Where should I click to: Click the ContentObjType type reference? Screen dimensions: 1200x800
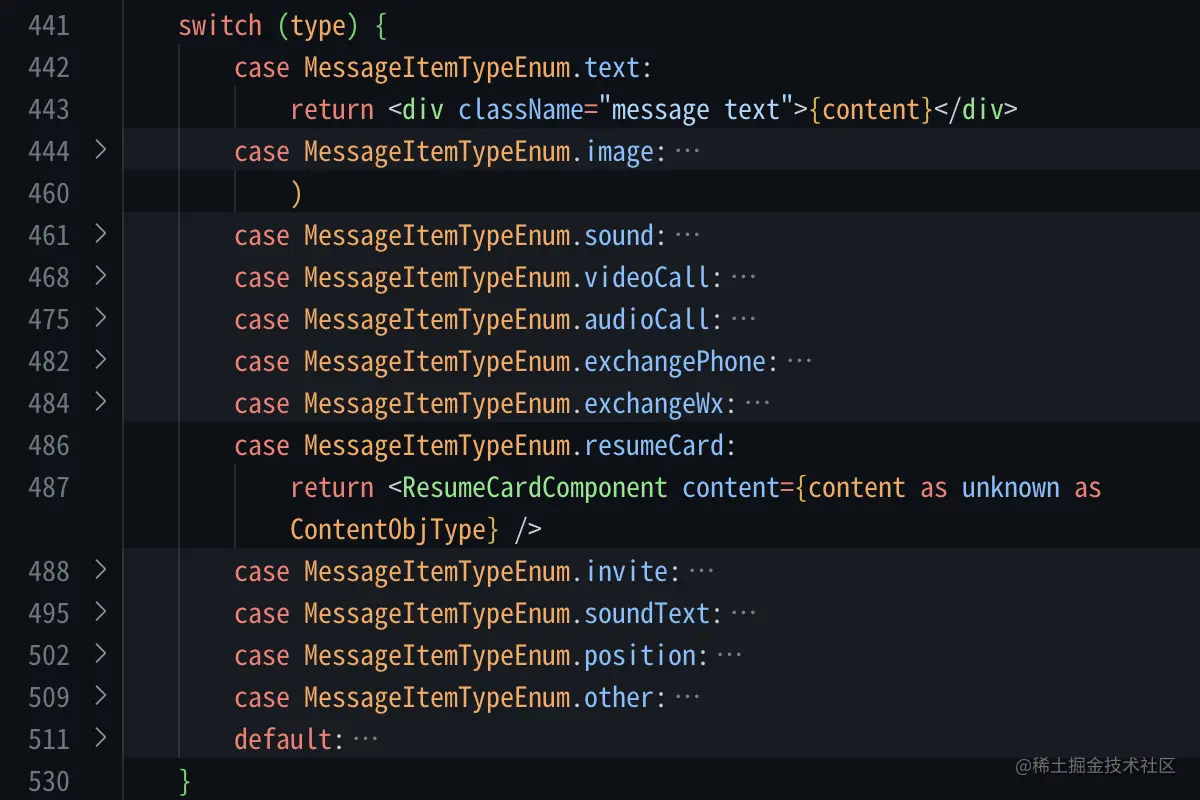388,530
